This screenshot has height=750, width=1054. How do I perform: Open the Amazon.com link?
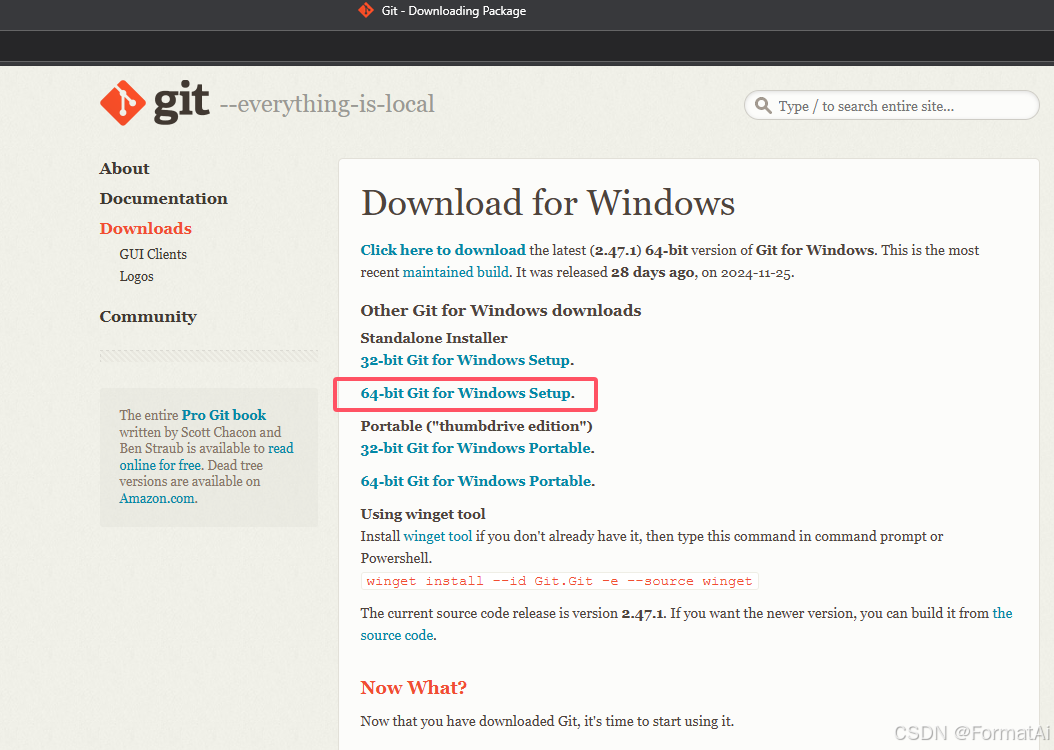coord(157,499)
